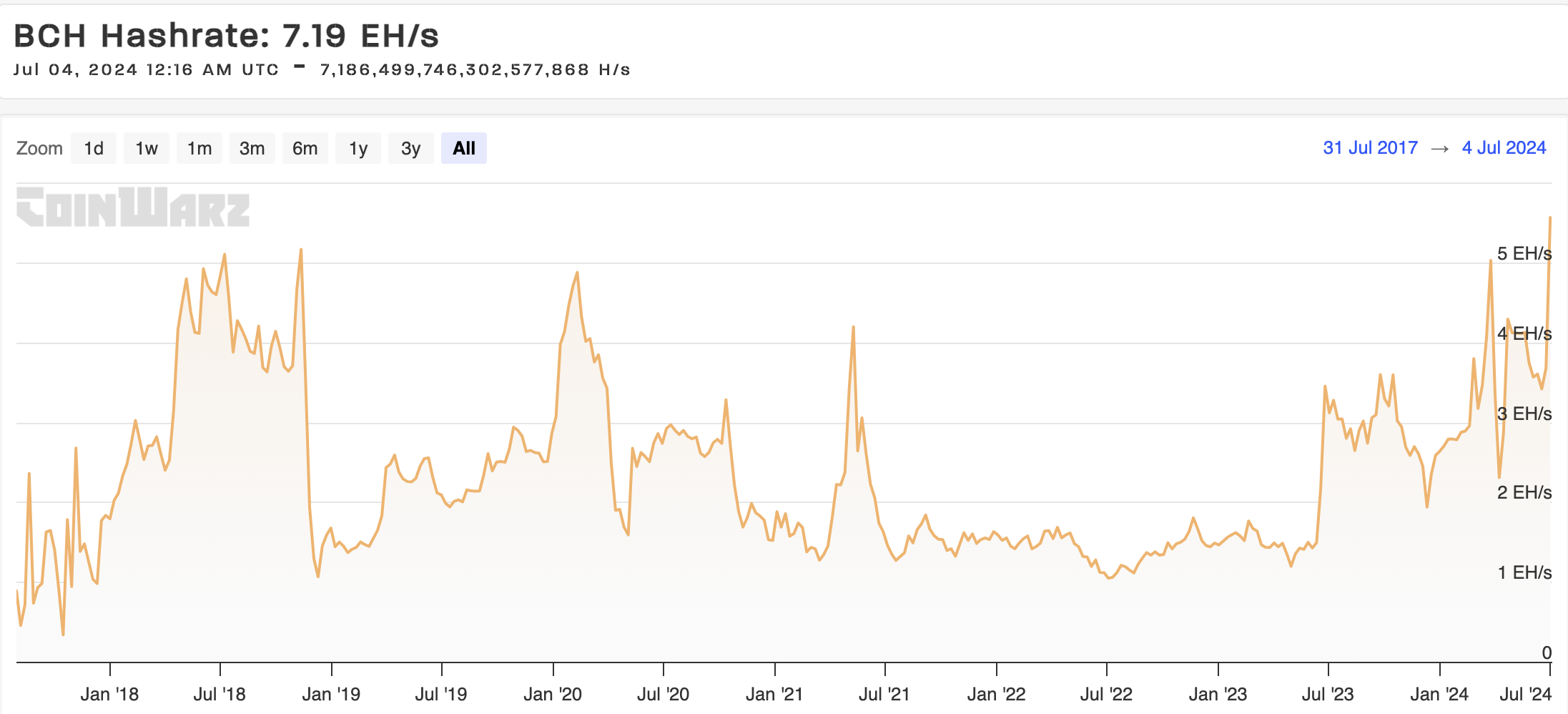Click the 5 EH/s axis label
This screenshot has height=714, width=1568.
[x=1524, y=253]
